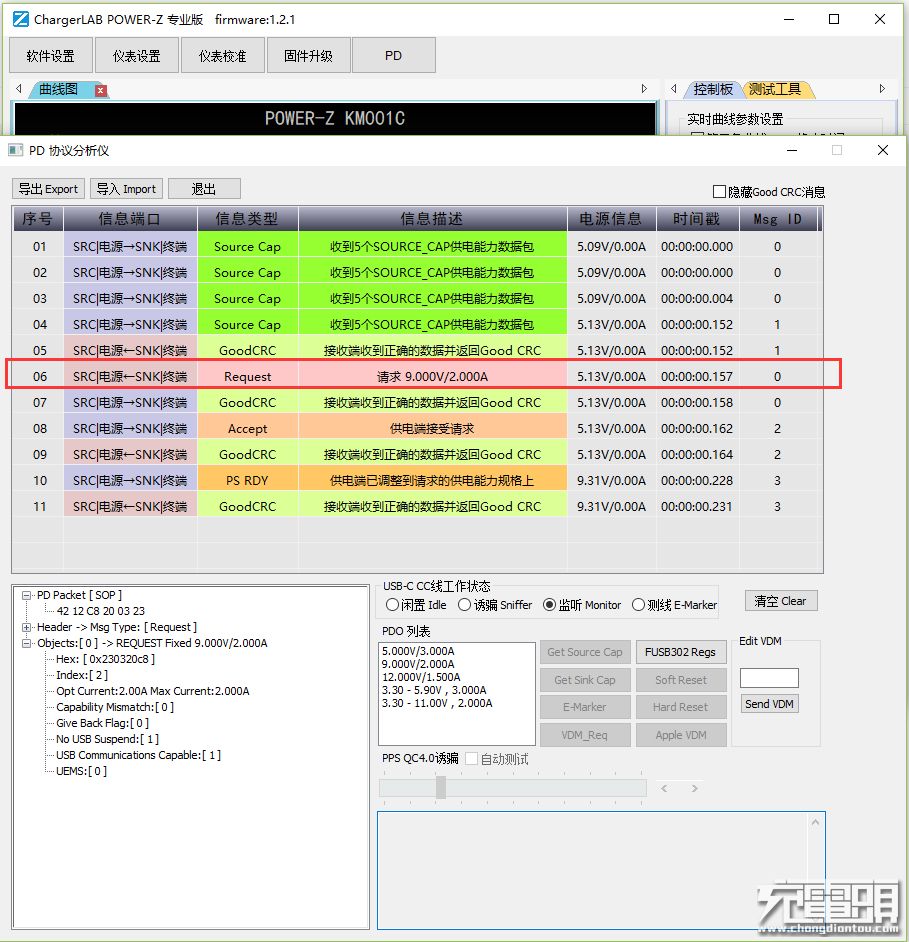
Task: Click the Hard Reset button
Action: [681, 707]
